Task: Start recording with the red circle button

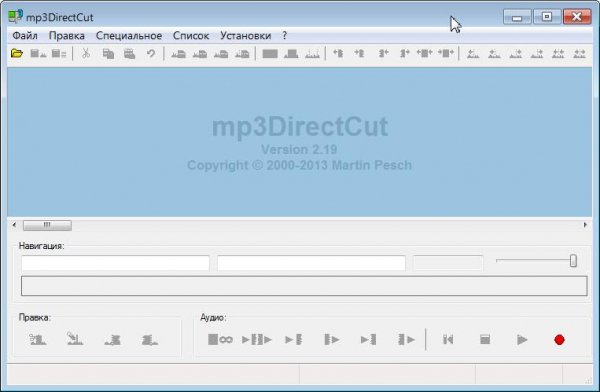Action: click(x=559, y=340)
